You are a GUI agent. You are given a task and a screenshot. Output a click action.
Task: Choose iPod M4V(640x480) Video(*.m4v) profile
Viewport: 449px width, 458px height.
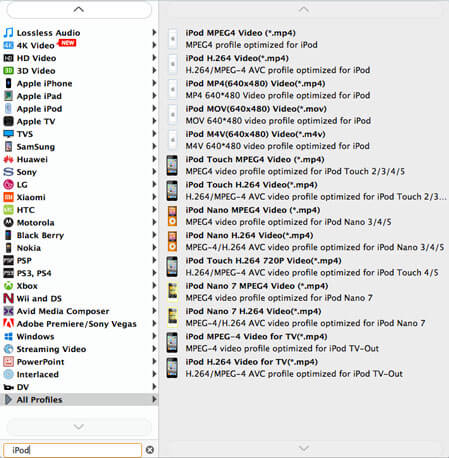tap(304, 140)
